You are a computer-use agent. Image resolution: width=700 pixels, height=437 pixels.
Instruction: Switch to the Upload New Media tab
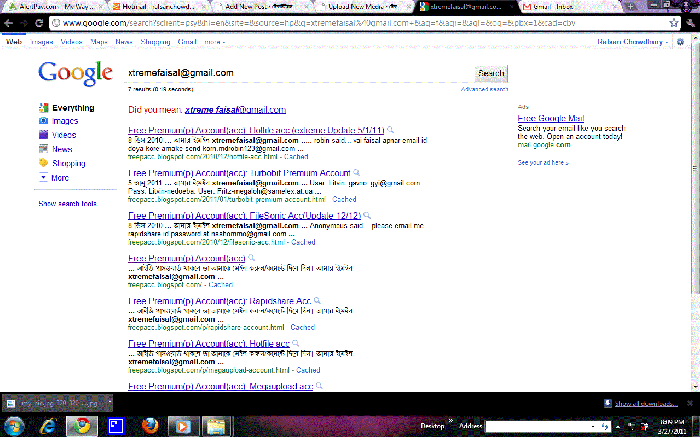[362, 6]
